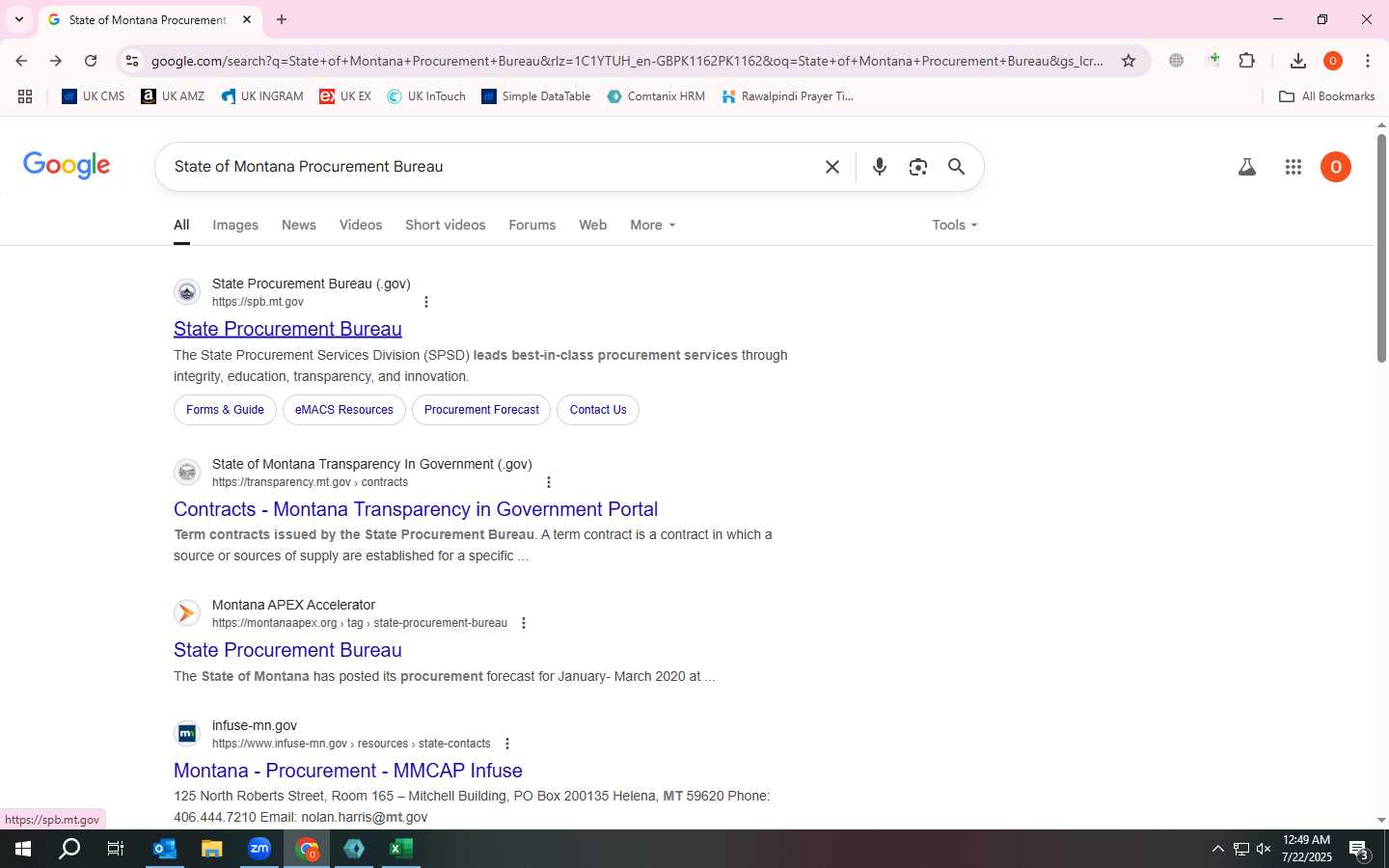Open Comtanix HRM bookmark
Image resolution: width=1389 pixels, height=868 pixels.
pos(656,96)
